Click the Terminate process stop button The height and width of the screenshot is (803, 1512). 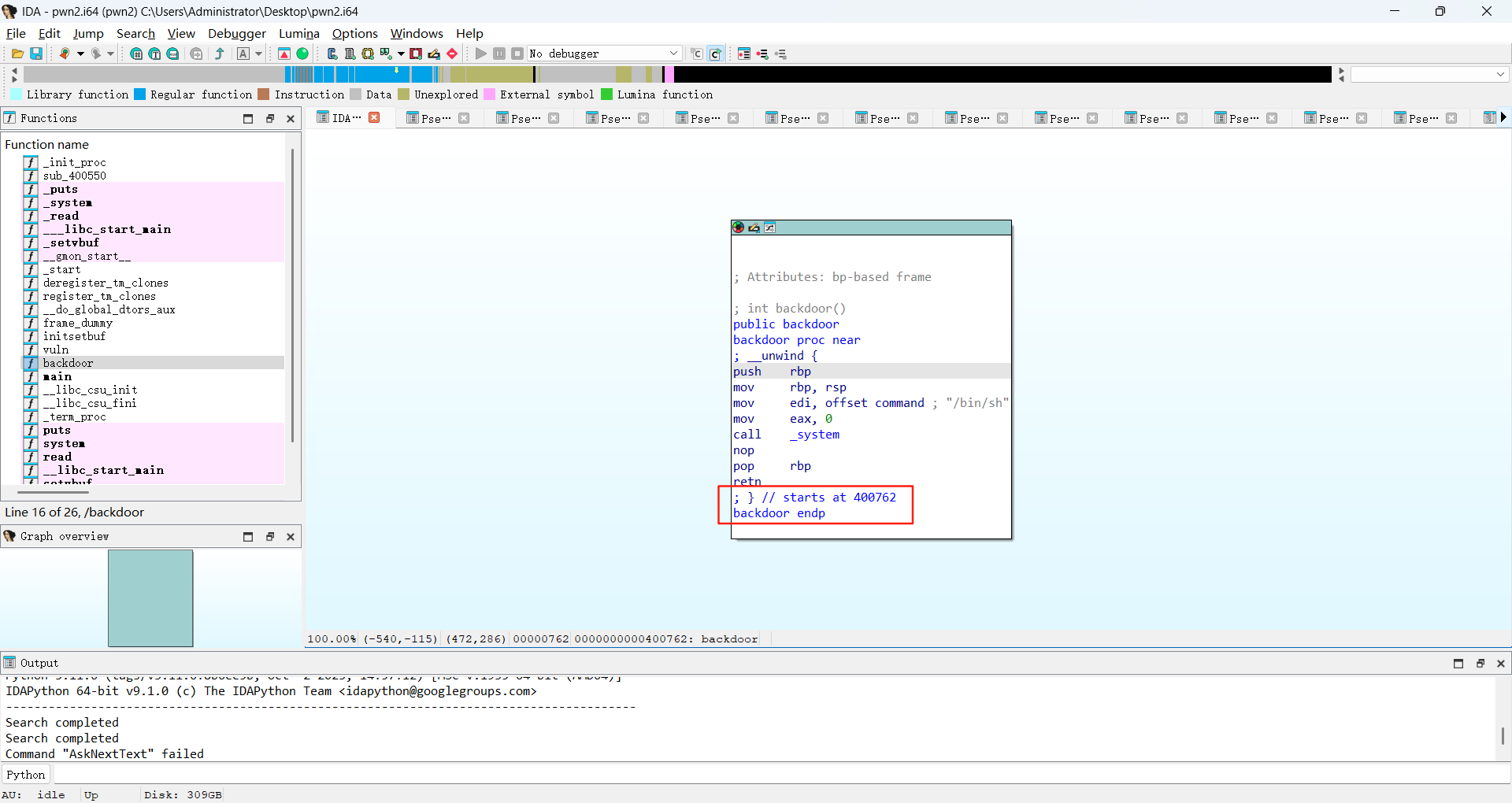point(517,54)
